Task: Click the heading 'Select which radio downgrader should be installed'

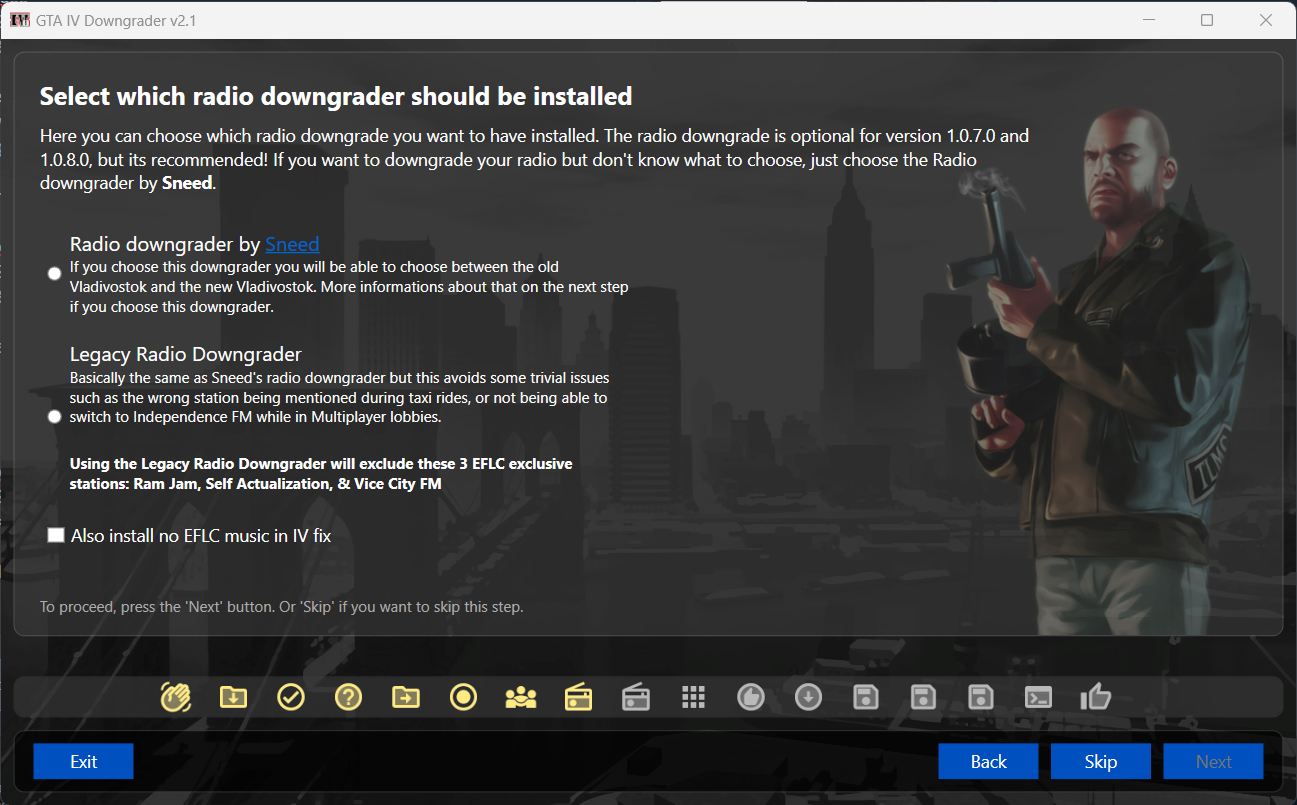Action: pos(336,97)
